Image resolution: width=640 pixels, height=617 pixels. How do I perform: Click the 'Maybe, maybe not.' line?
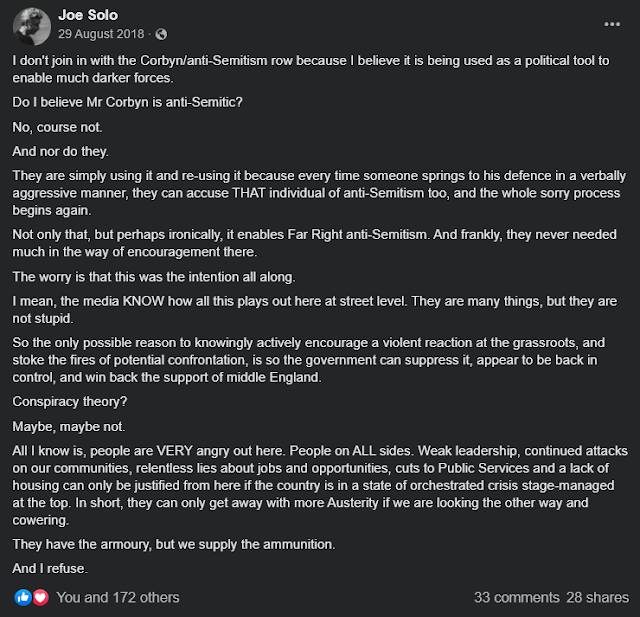(x=69, y=426)
